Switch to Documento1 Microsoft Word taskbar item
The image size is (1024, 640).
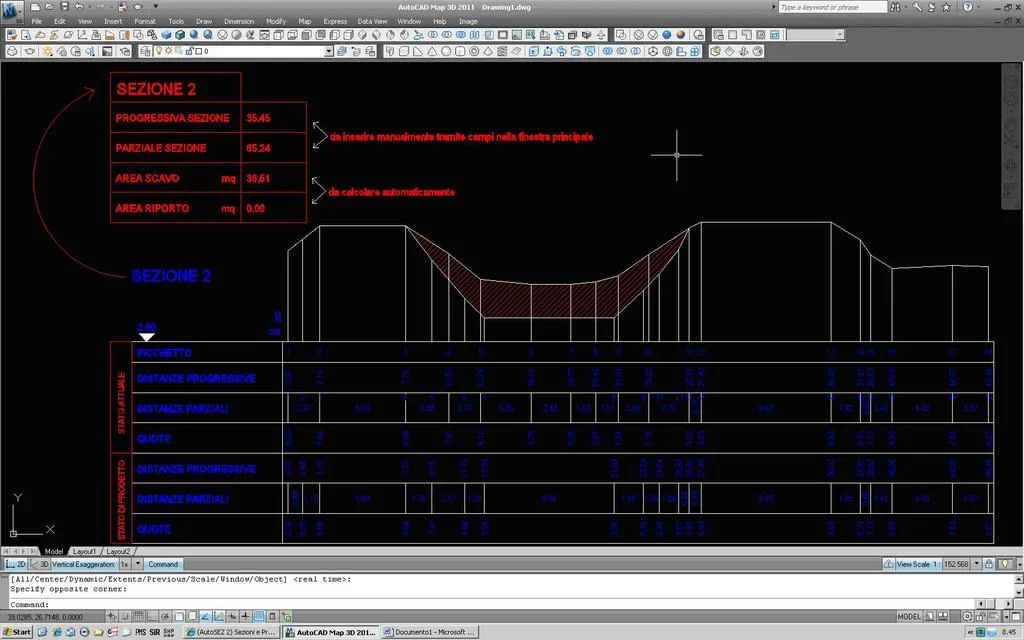click(430, 632)
